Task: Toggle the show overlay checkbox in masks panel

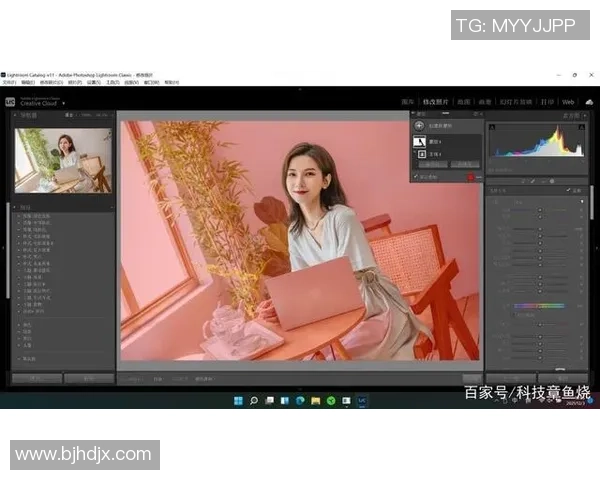Action: click(x=416, y=176)
